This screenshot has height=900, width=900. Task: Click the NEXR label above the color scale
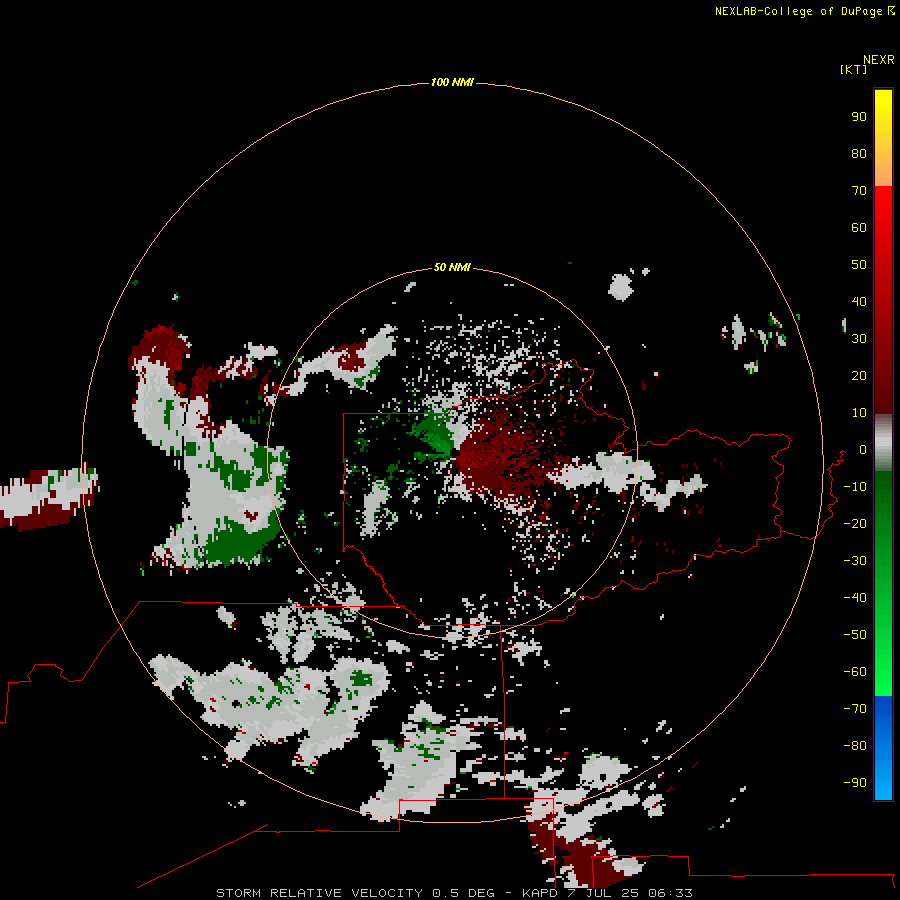click(x=879, y=60)
